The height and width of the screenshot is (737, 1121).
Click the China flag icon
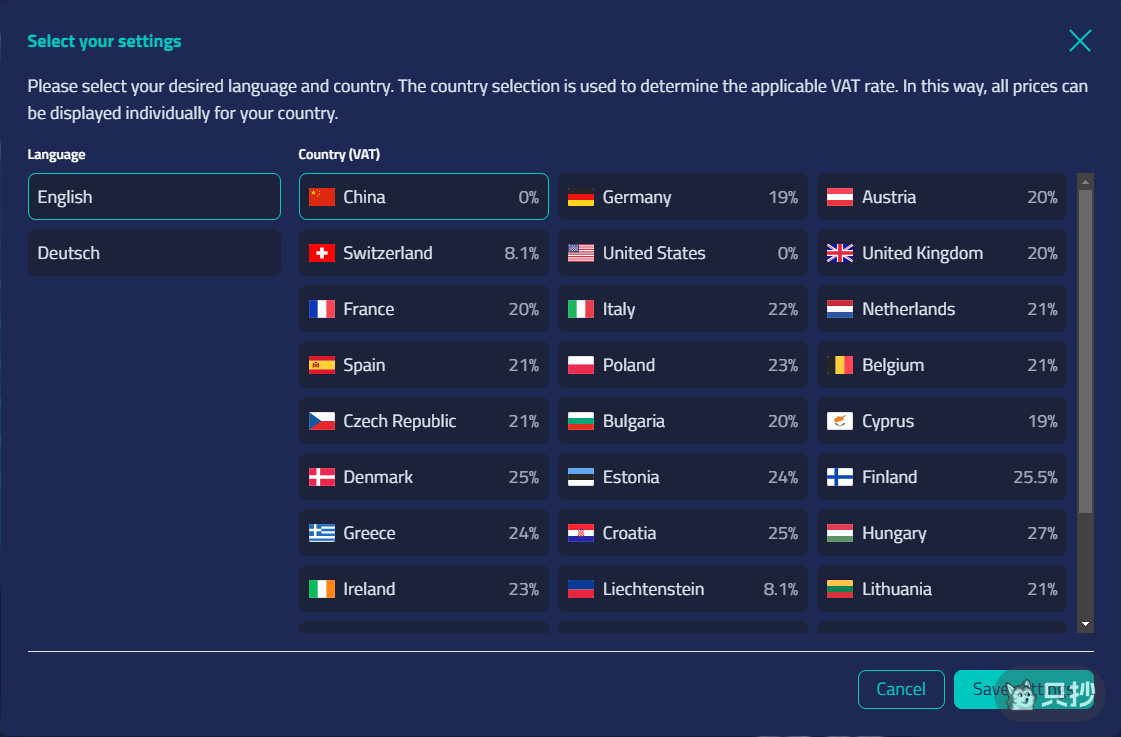click(322, 197)
